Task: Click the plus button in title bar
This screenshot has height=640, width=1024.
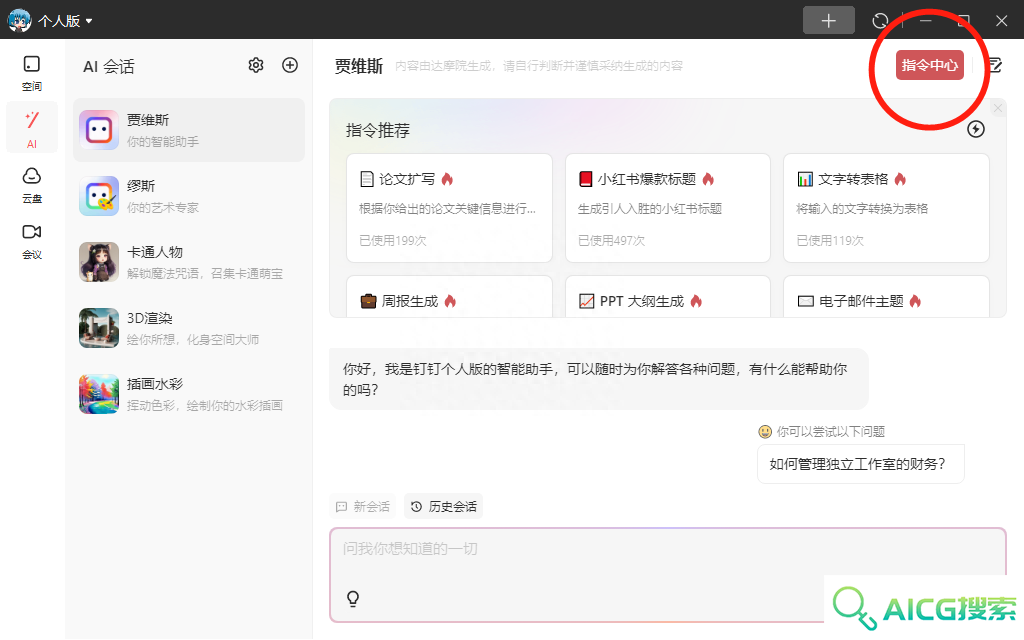Action: [829, 21]
